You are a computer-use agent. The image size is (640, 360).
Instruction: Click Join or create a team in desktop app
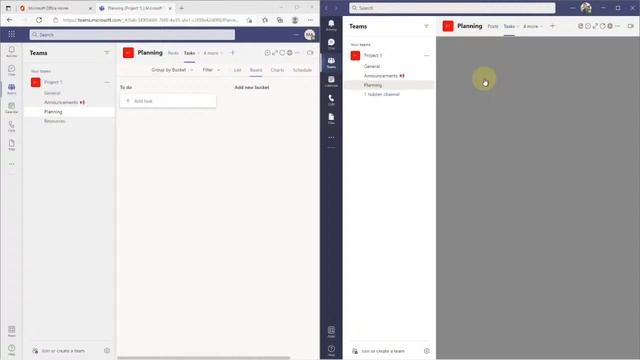coord(378,351)
